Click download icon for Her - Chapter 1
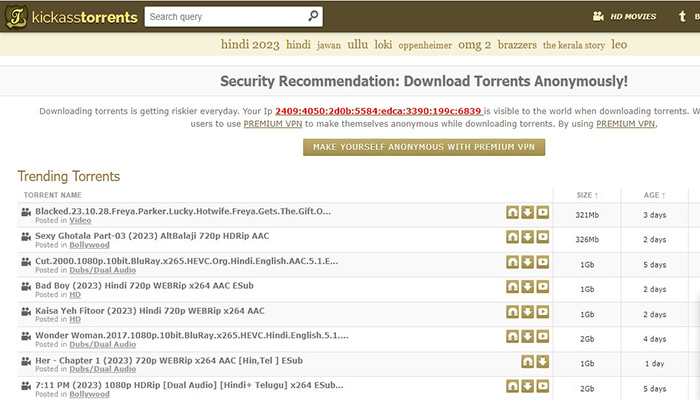 543,361
